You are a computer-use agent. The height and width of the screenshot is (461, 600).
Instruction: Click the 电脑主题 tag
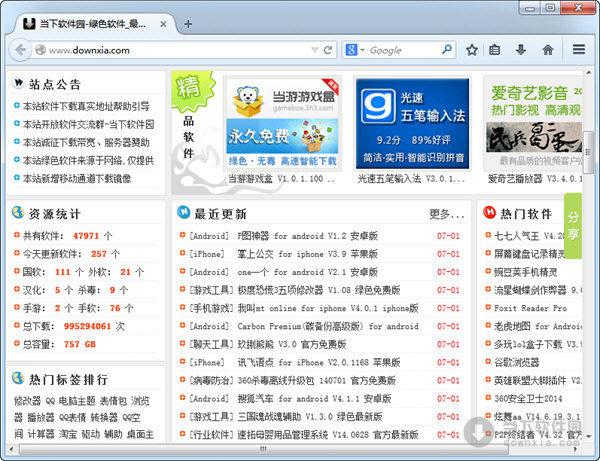[77, 401]
